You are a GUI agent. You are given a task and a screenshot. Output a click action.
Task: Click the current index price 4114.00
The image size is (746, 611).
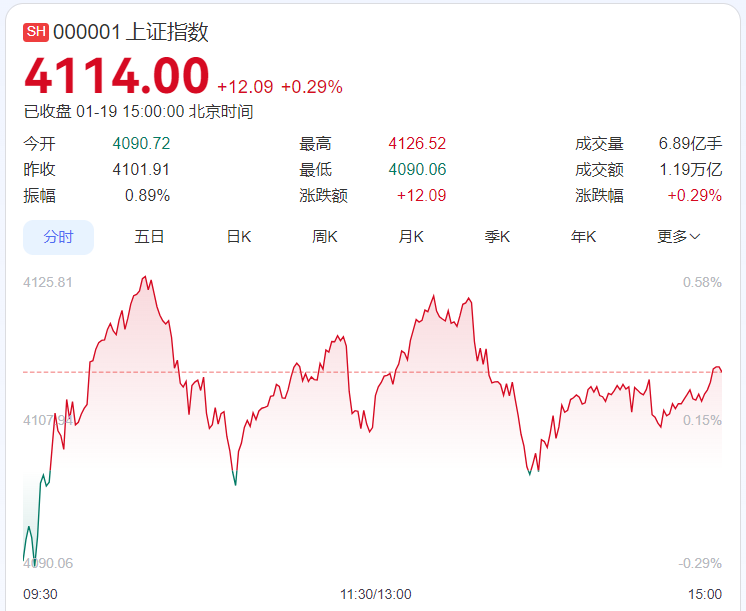117,76
